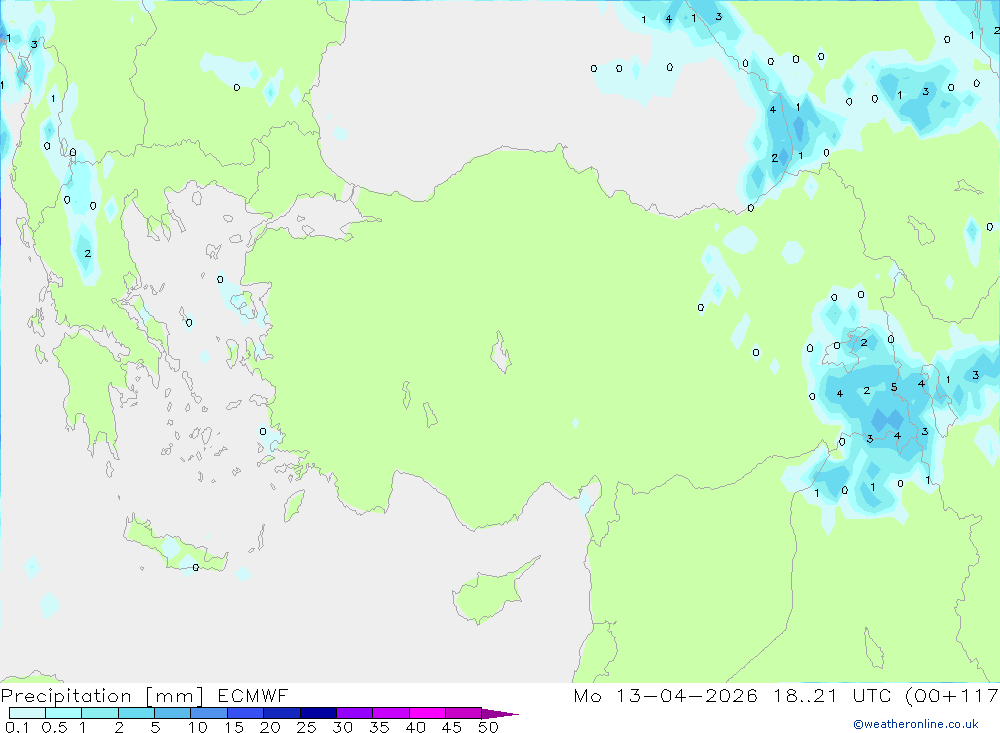1000x733 pixels.
Task: Click the '25' legend scale label
Action: coord(307,727)
